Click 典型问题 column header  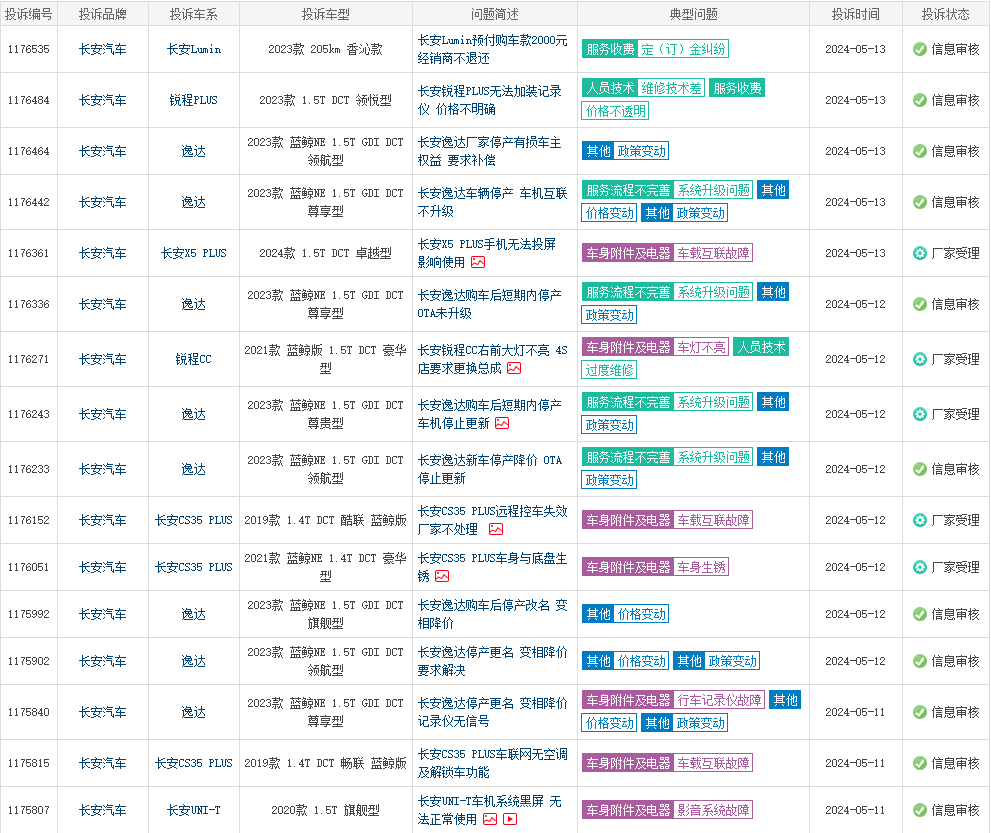[x=693, y=14]
